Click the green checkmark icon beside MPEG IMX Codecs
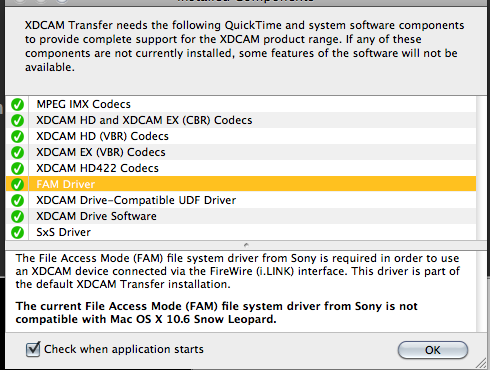 coord(17,104)
